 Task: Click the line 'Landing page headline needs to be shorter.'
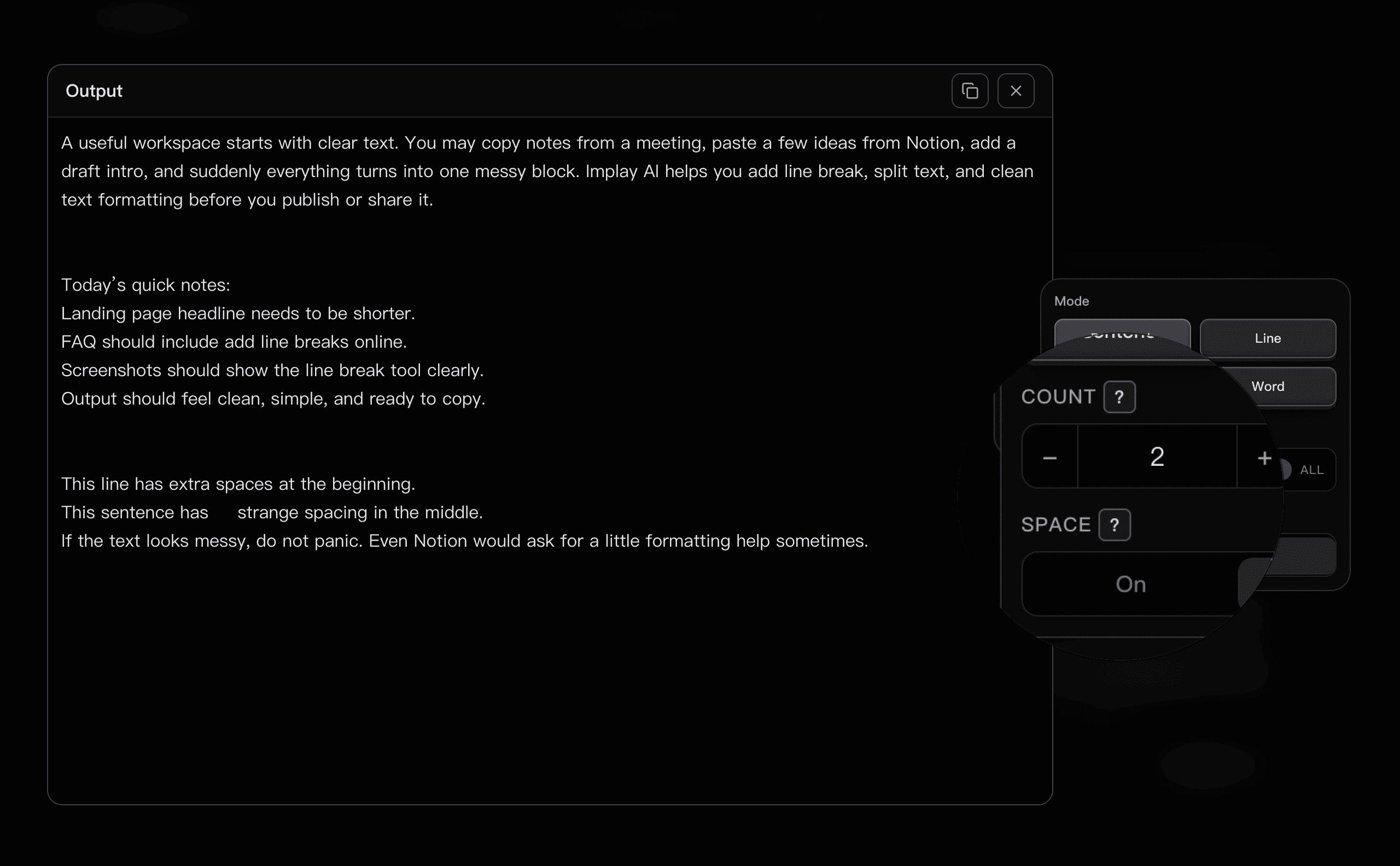coord(238,313)
